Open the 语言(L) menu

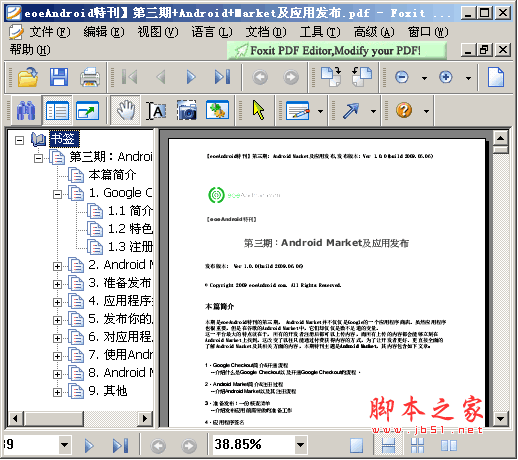(x=212, y=32)
